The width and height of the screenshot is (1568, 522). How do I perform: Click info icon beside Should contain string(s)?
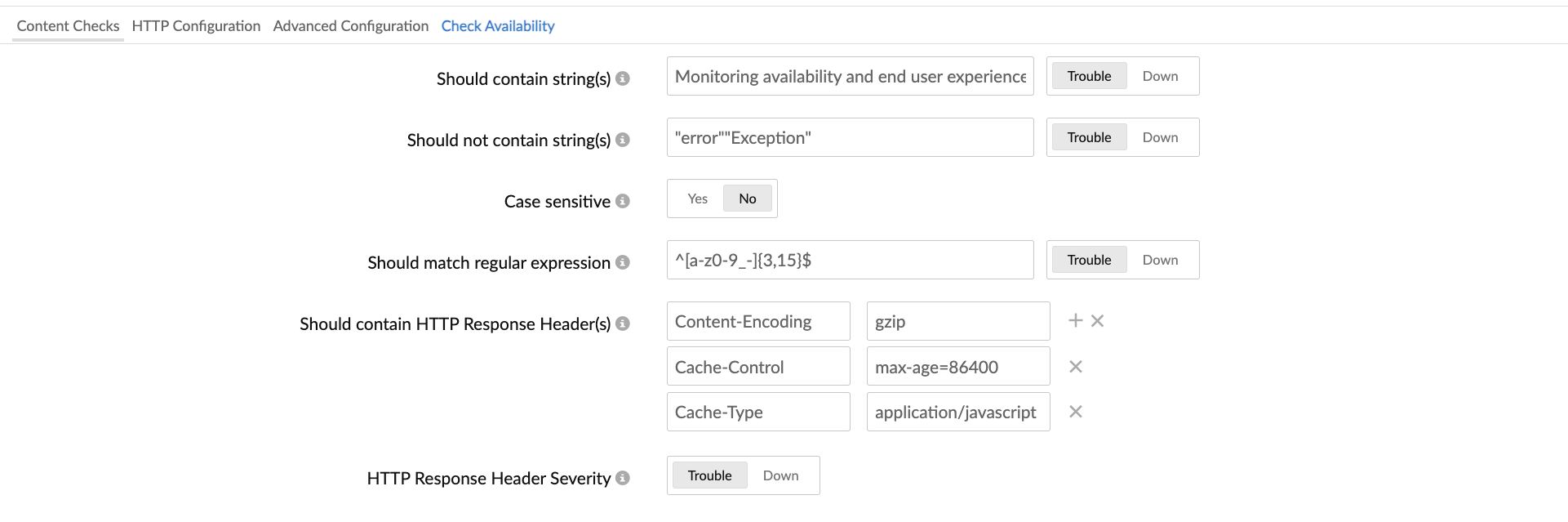(x=622, y=78)
